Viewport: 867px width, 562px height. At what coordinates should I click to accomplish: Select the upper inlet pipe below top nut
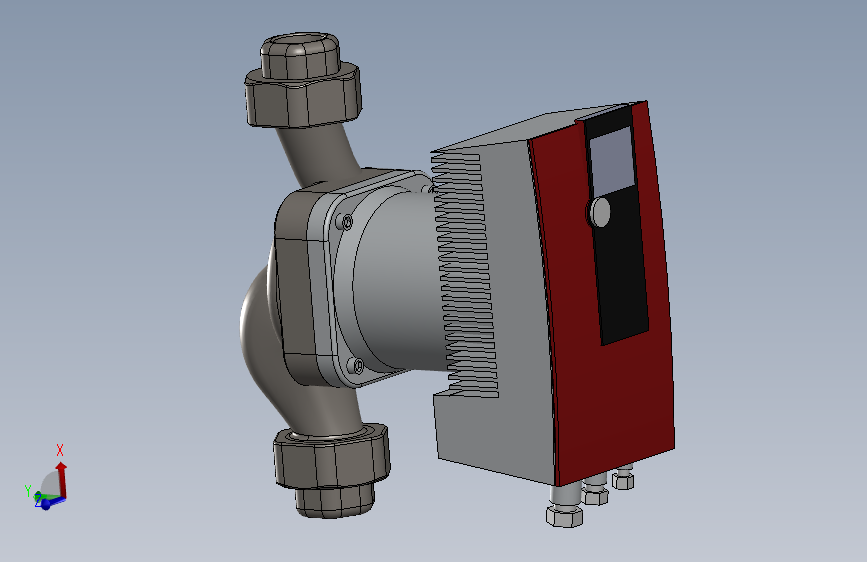(x=320, y=154)
